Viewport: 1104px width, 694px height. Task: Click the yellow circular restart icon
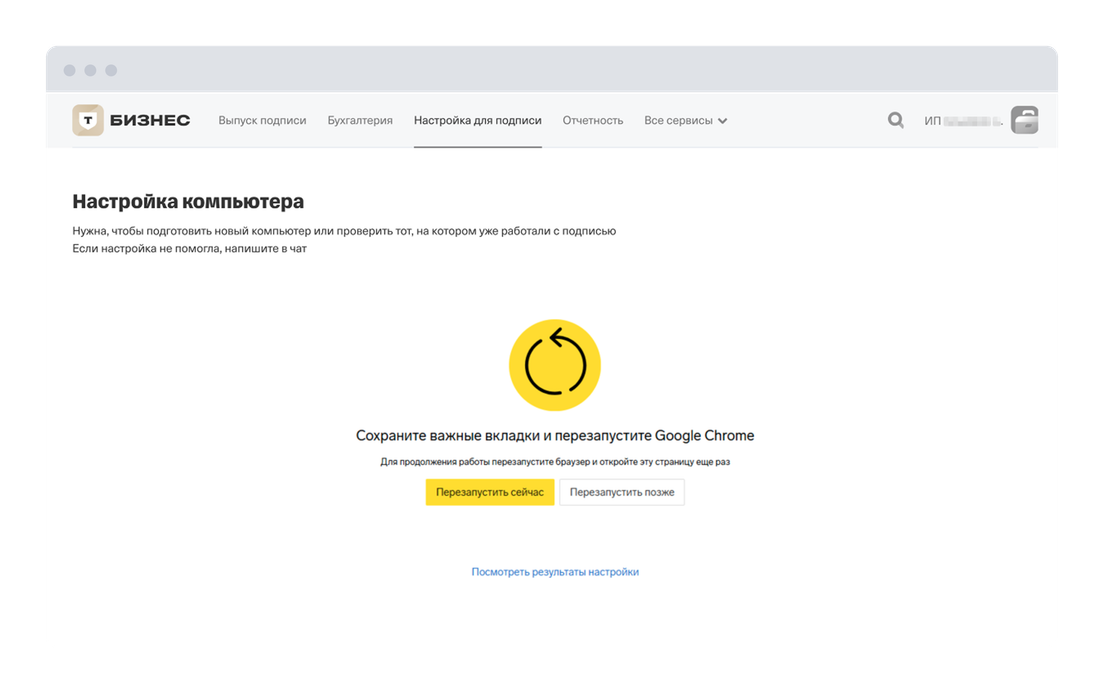tap(555, 365)
